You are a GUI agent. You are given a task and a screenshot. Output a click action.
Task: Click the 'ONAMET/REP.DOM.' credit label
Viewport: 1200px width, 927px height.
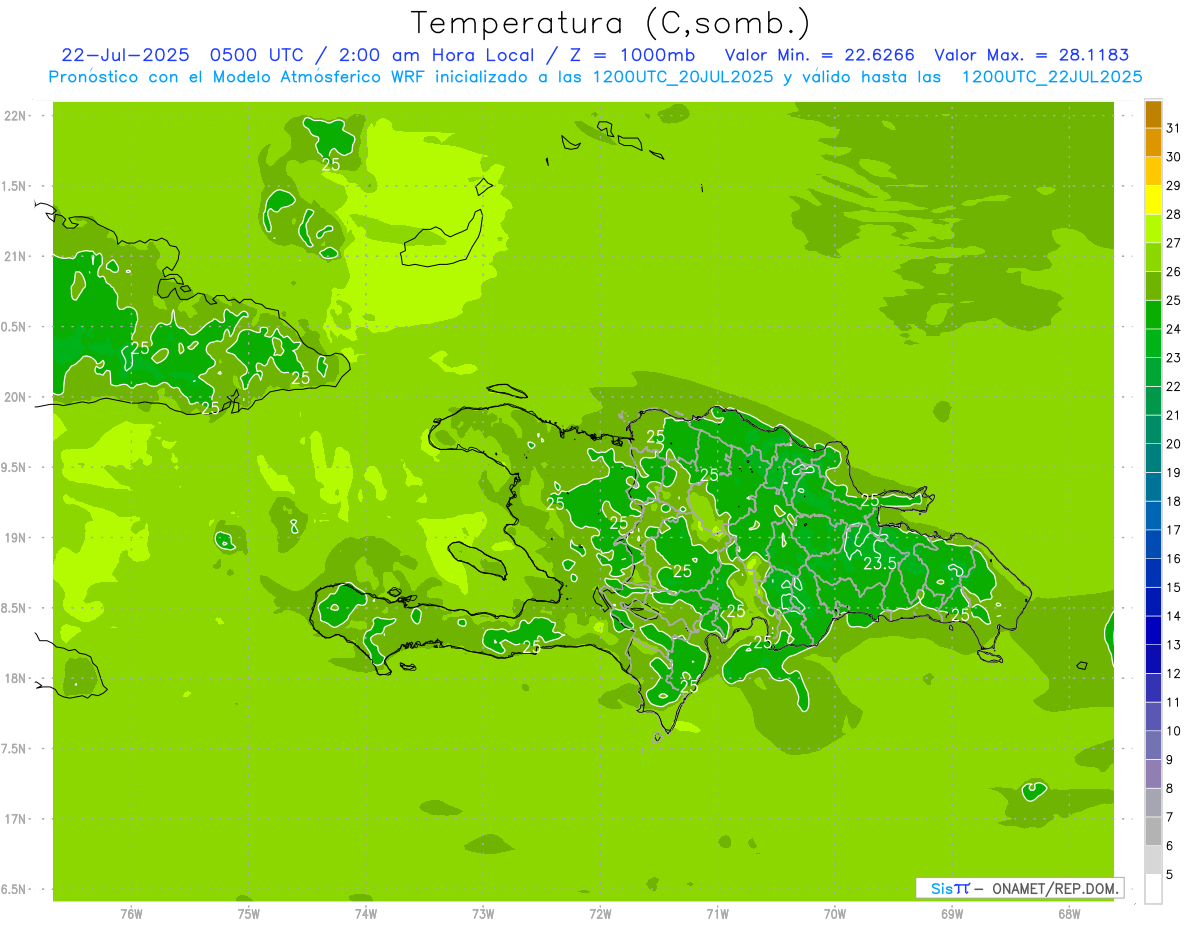pyautogui.click(x=1055, y=887)
